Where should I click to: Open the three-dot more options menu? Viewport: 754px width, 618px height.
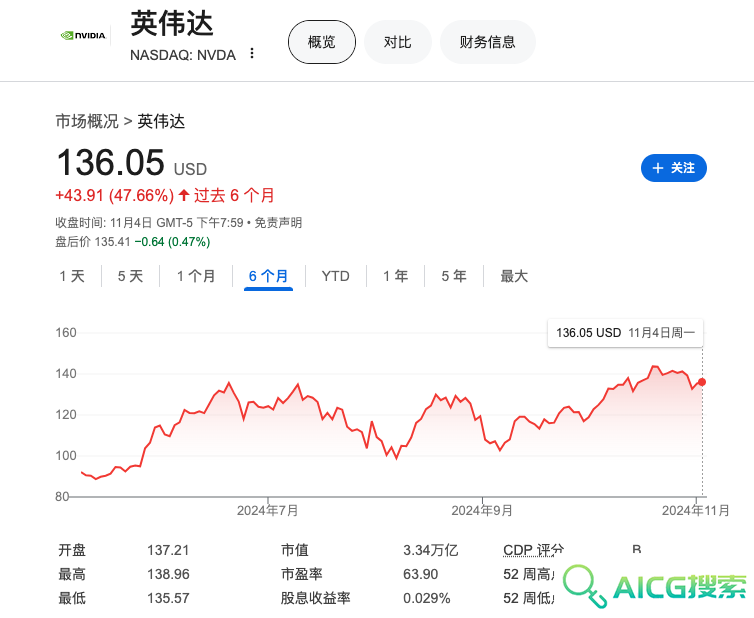click(x=252, y=53)
